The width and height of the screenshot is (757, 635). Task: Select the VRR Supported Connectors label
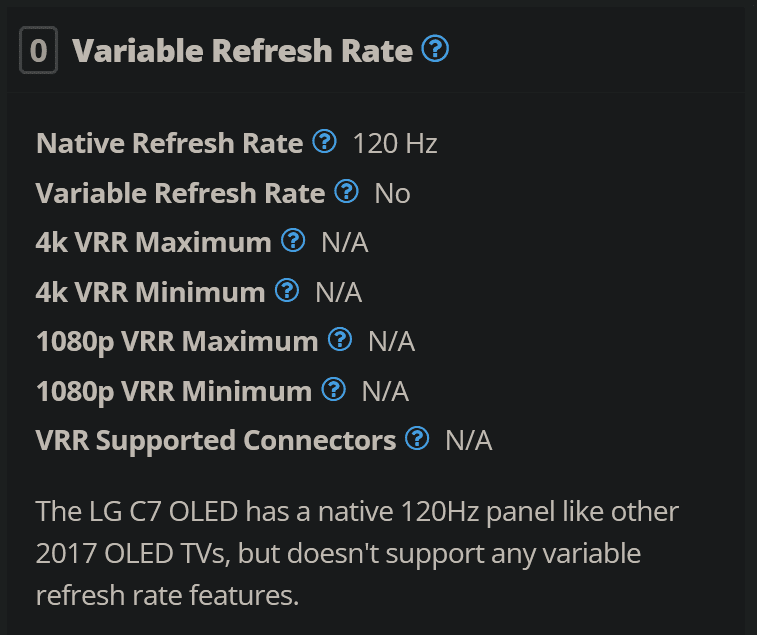pyautogui.click(x=216, y=441)
